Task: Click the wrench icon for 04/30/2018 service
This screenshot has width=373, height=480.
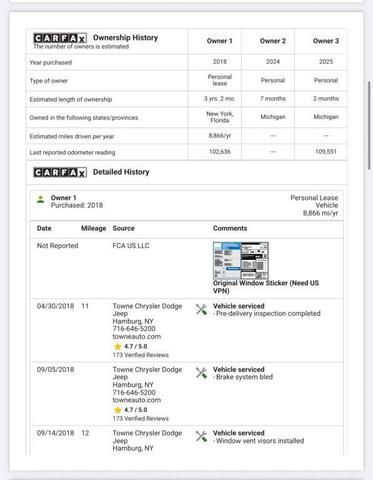Action: (201, 310)
